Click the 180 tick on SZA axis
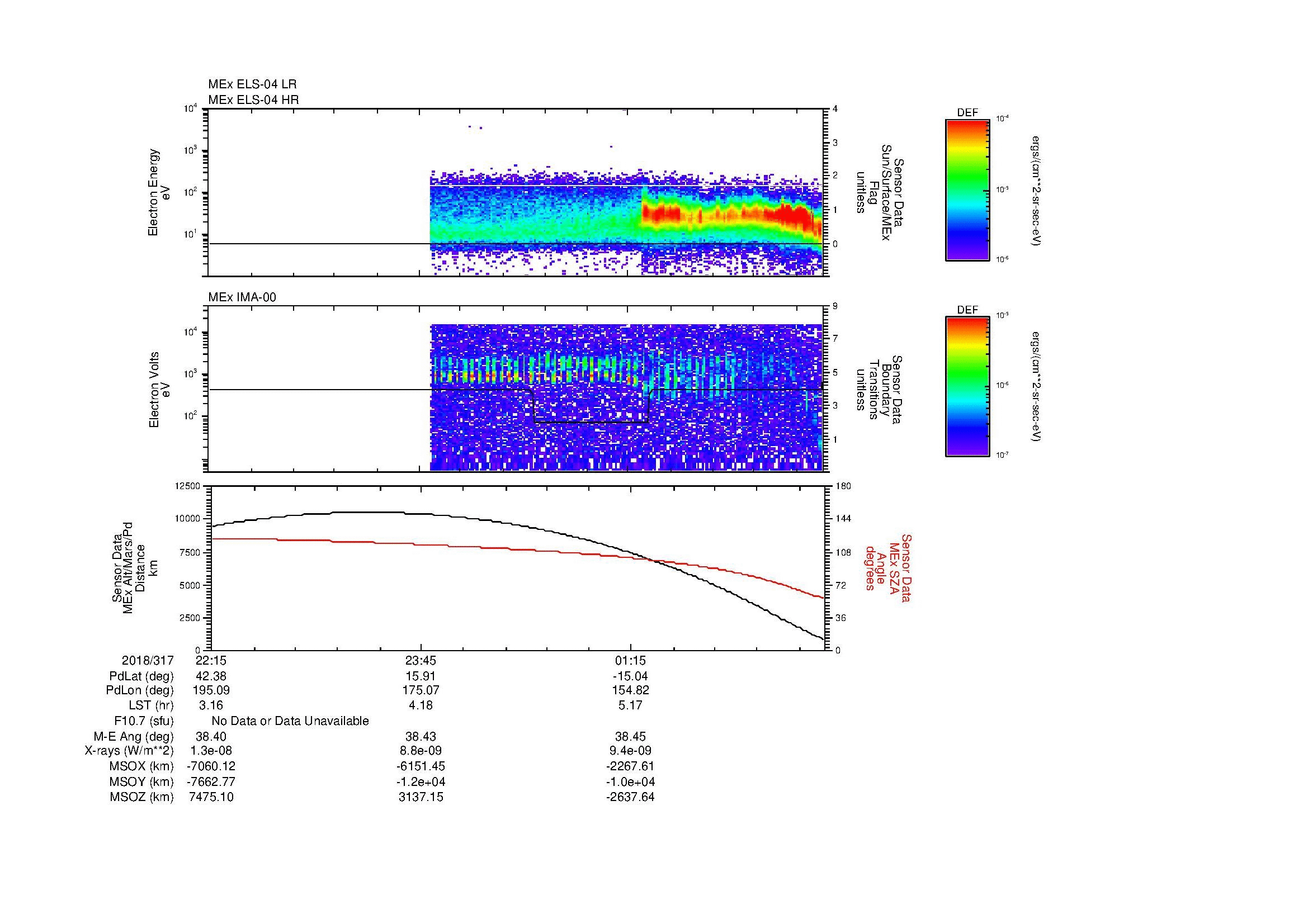This screenshot has height=924, width=1308. click(x=843, y=486)
